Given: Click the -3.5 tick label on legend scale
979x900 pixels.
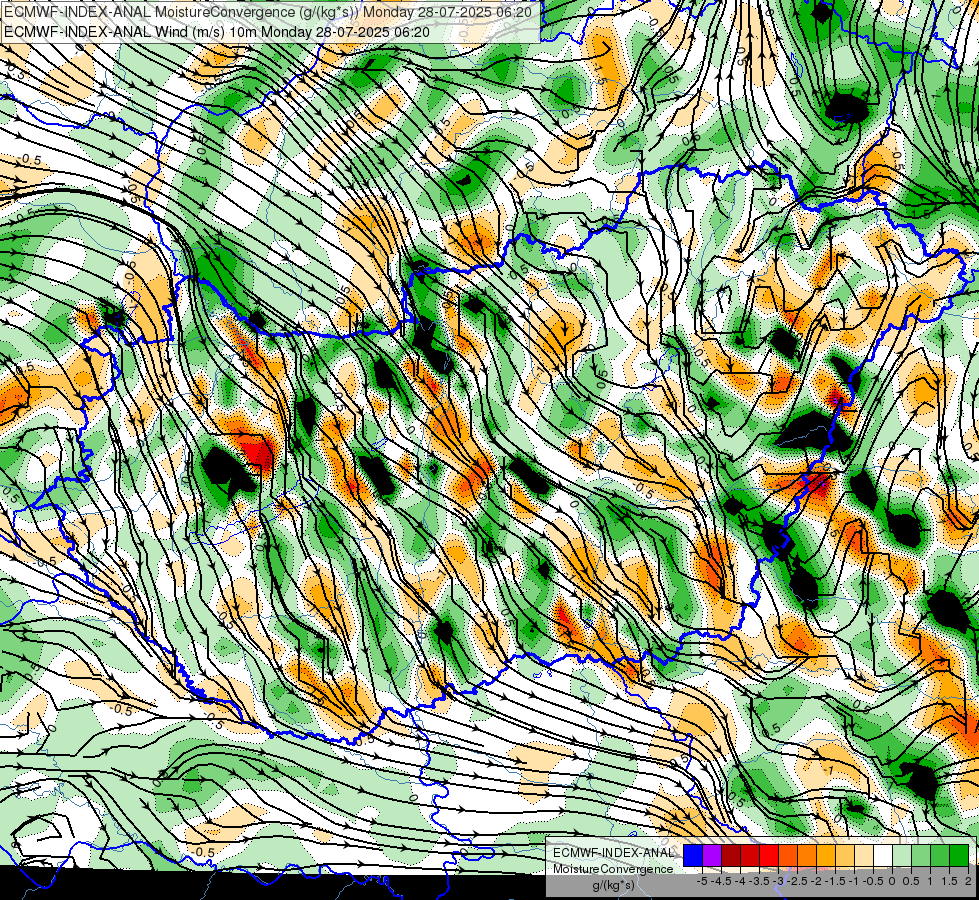Looking at the screenshot, I should click(759, 881).
